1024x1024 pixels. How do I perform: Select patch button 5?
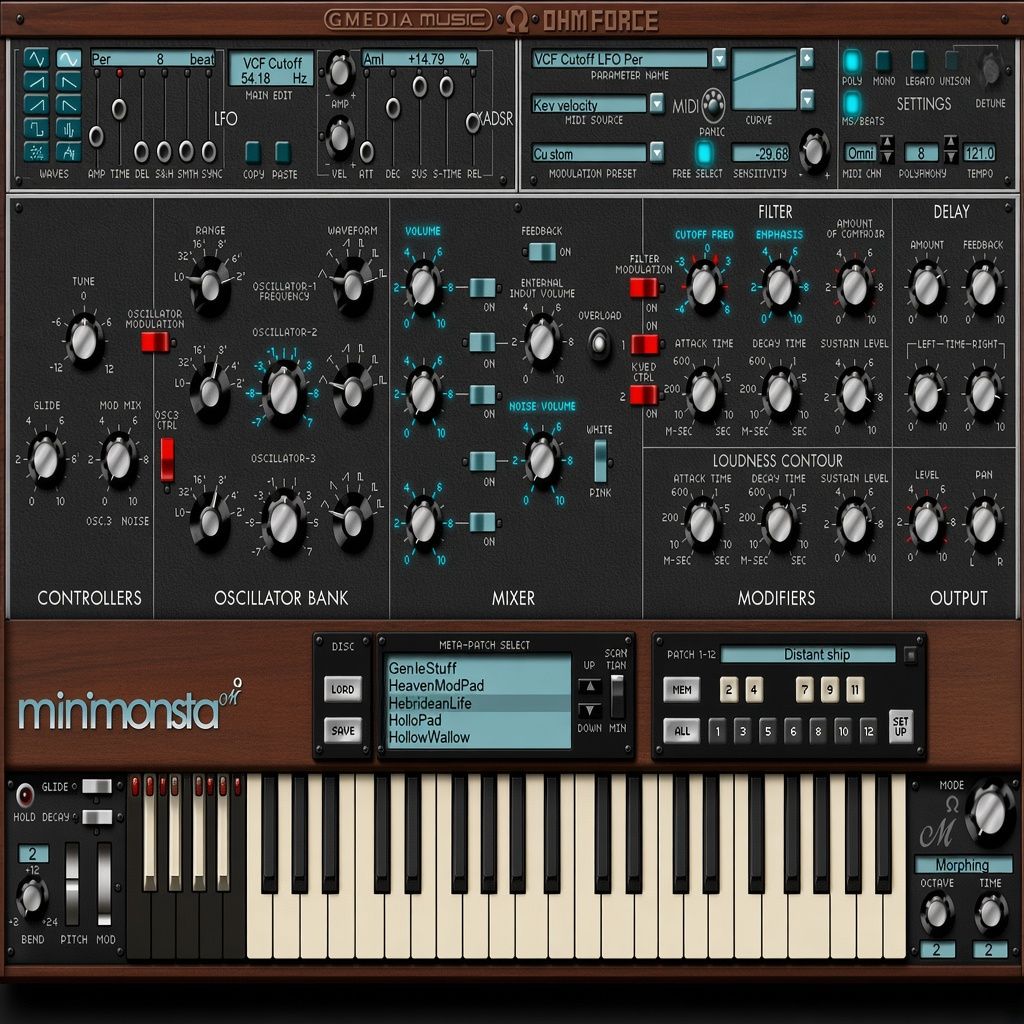(767, 731)
